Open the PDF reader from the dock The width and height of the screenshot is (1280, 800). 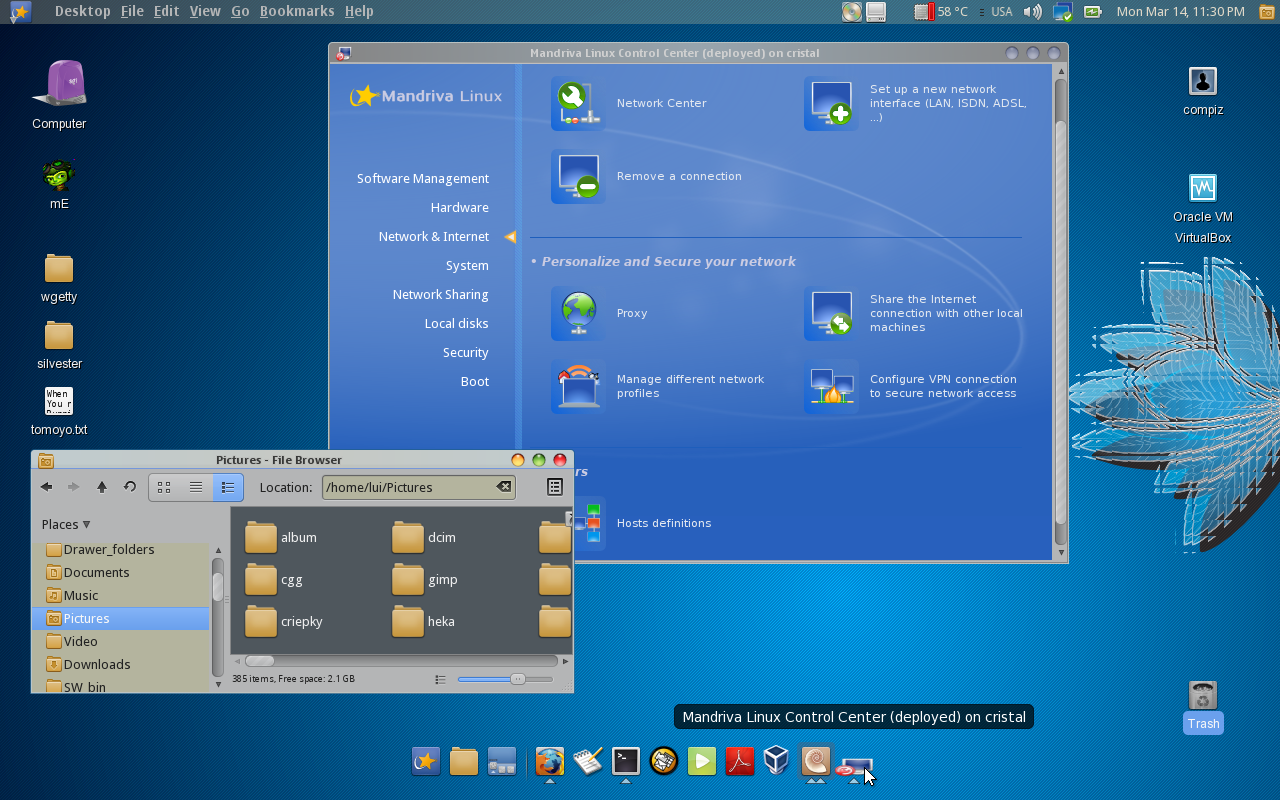(x=739, y=762)
